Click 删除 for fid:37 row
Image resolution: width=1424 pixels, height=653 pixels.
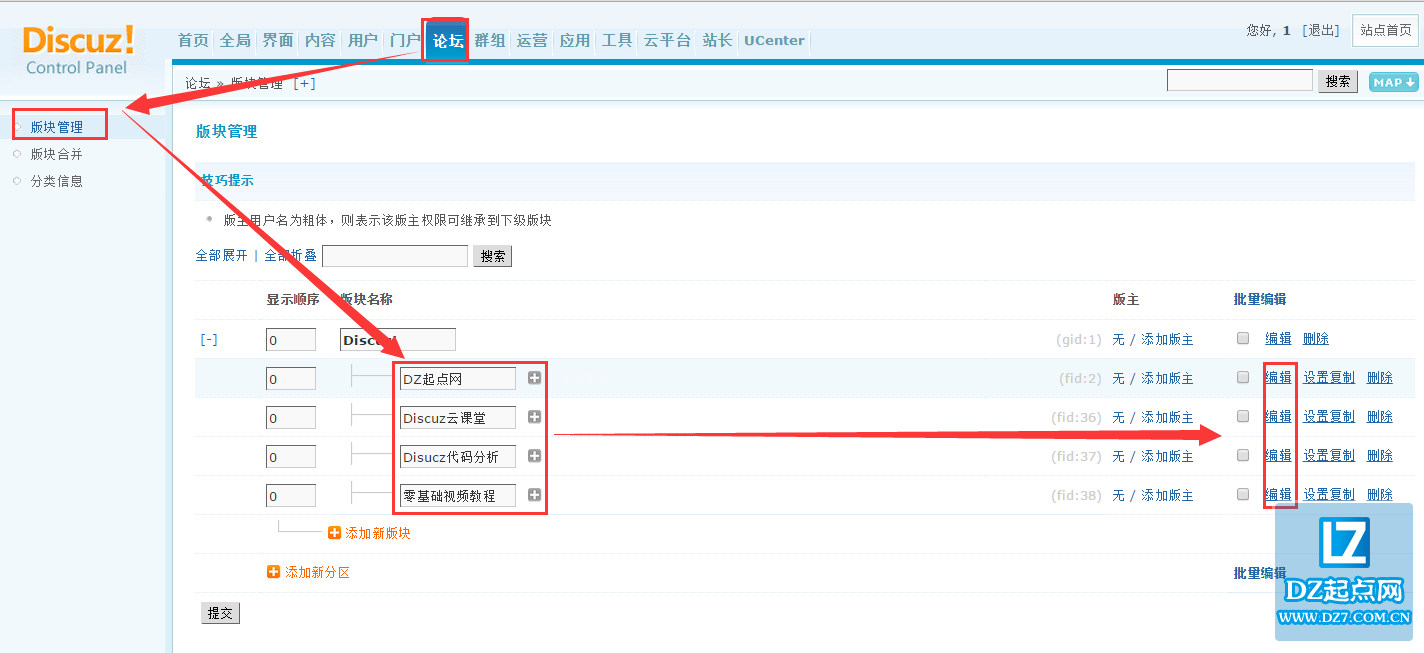[1380, 456]
